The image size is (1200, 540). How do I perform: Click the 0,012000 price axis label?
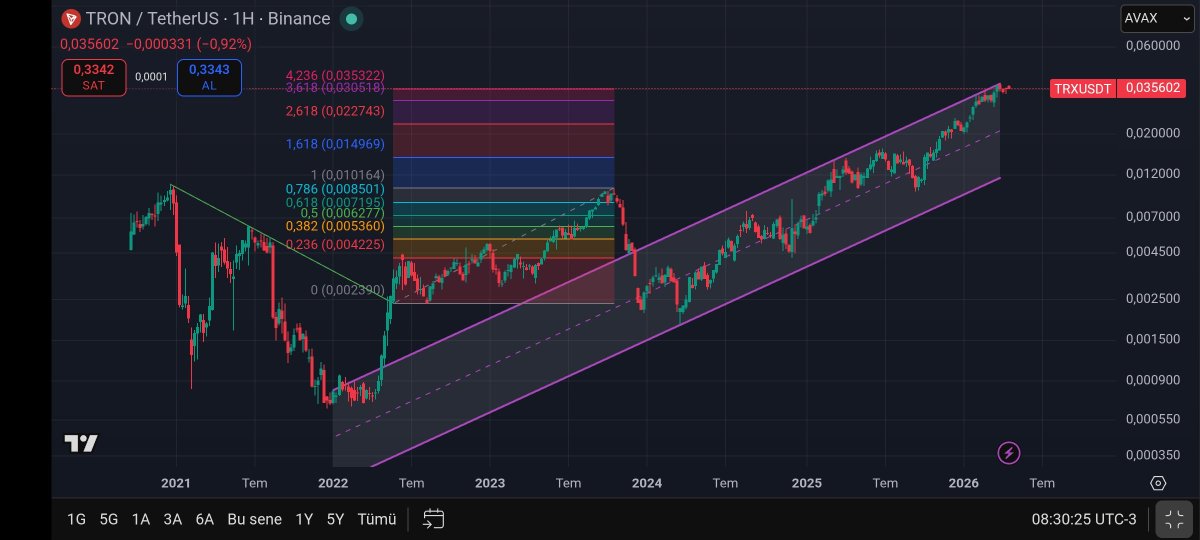point(1153,174)
